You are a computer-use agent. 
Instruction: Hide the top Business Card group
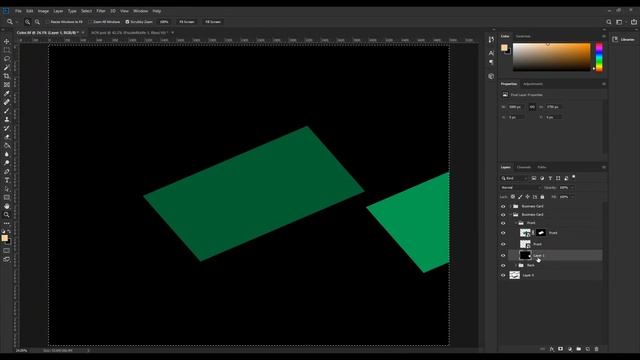tap(503, 207)
